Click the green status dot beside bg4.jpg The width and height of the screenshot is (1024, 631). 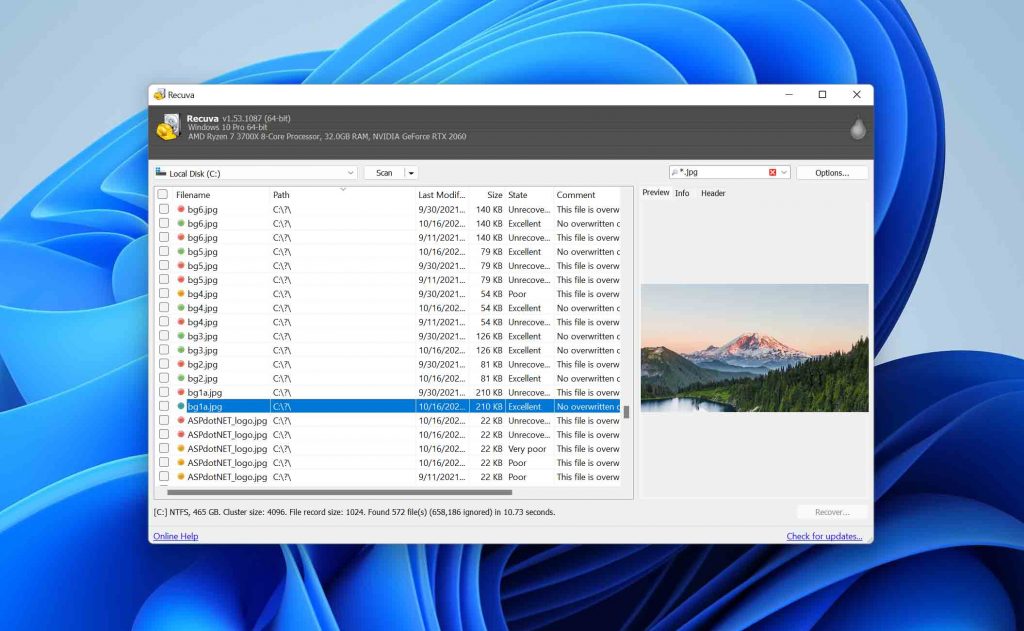coord(180,308)
